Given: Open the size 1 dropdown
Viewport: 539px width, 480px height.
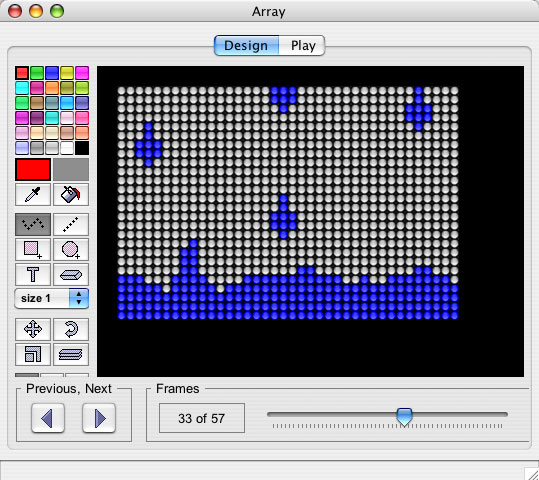Looking at the screenshot, I should 52,298.
